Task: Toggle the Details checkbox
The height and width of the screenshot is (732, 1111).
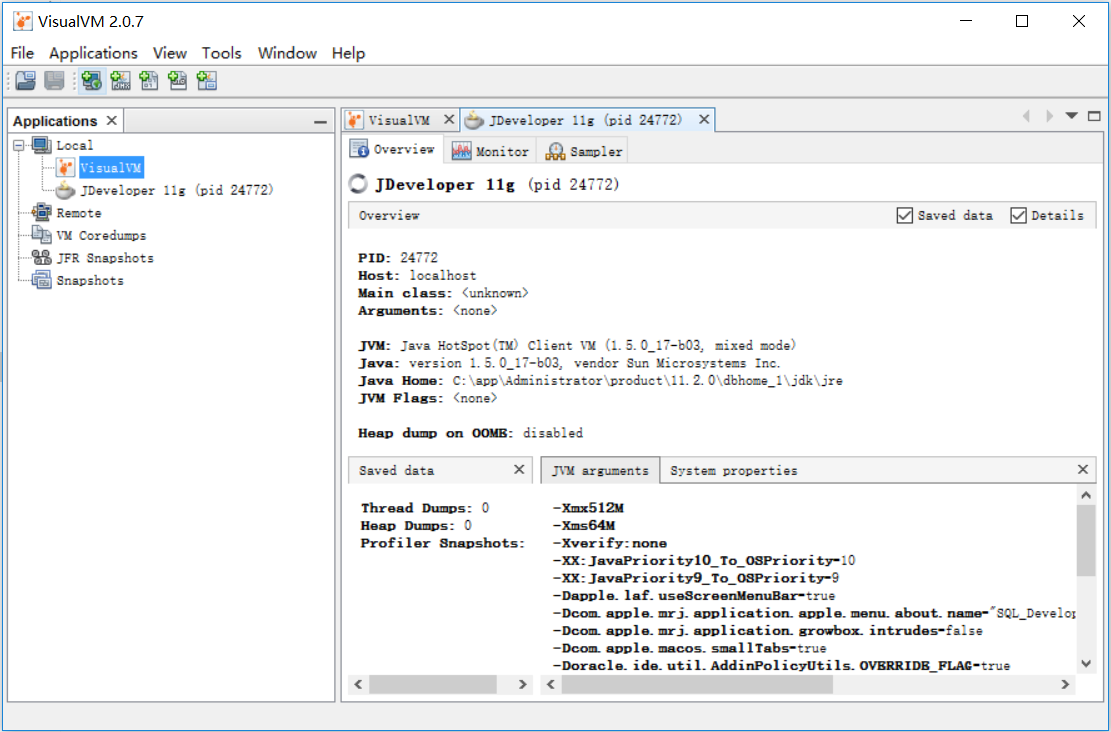Action: 1018,215
